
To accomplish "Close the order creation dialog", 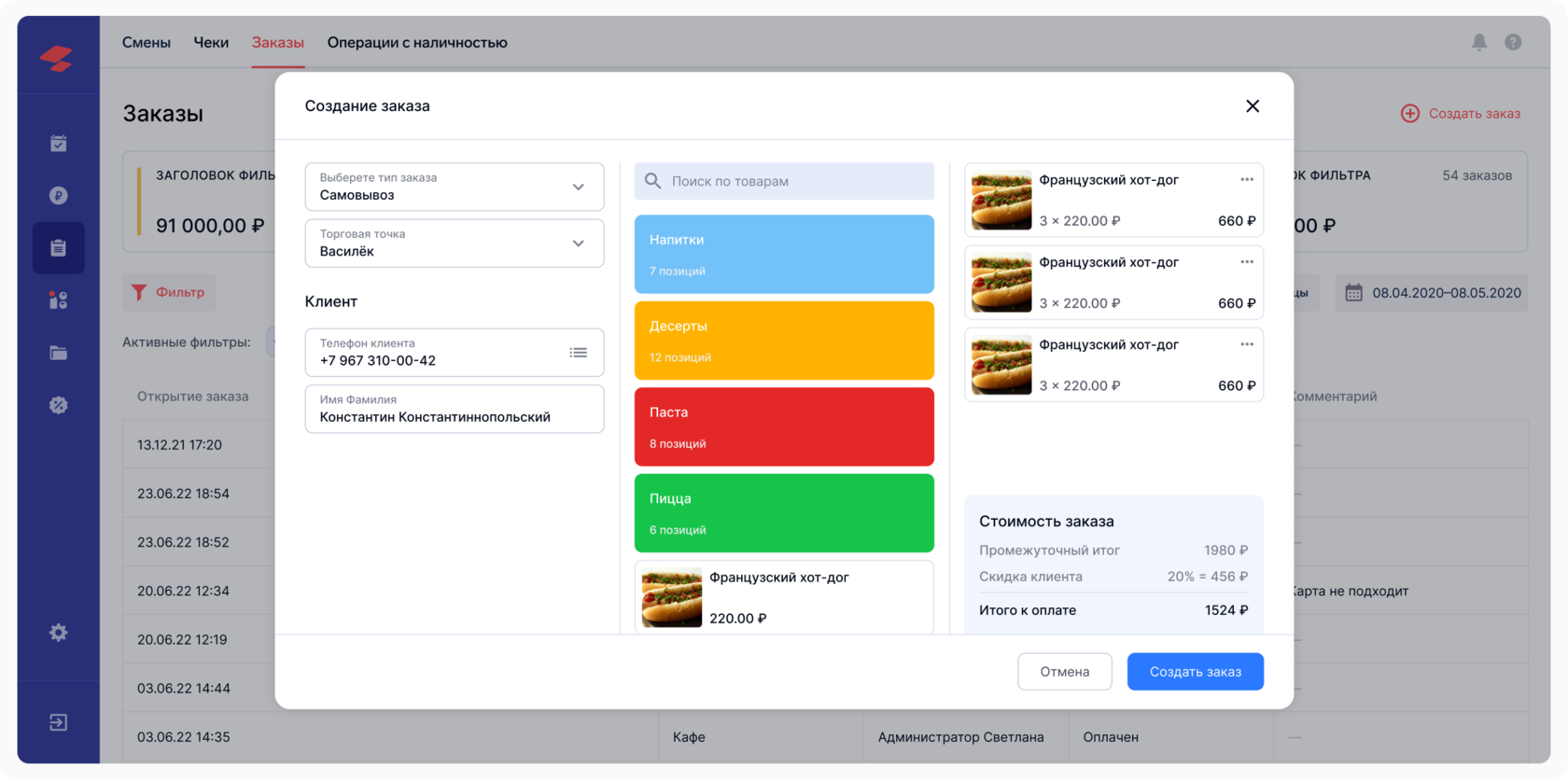I will click(x=1253, y=106).
